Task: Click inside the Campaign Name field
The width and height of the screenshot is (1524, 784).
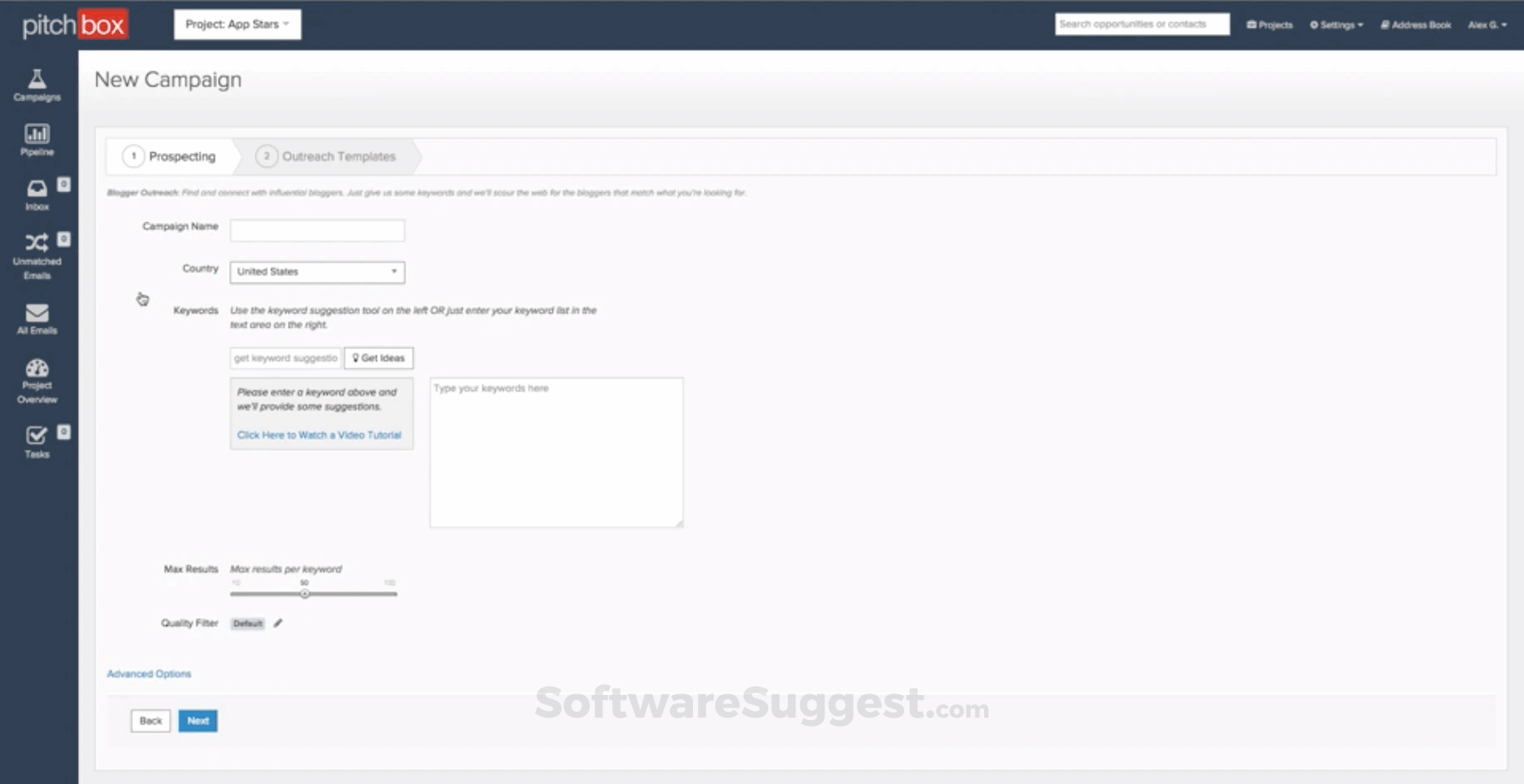Action: (x=316, y=230)
